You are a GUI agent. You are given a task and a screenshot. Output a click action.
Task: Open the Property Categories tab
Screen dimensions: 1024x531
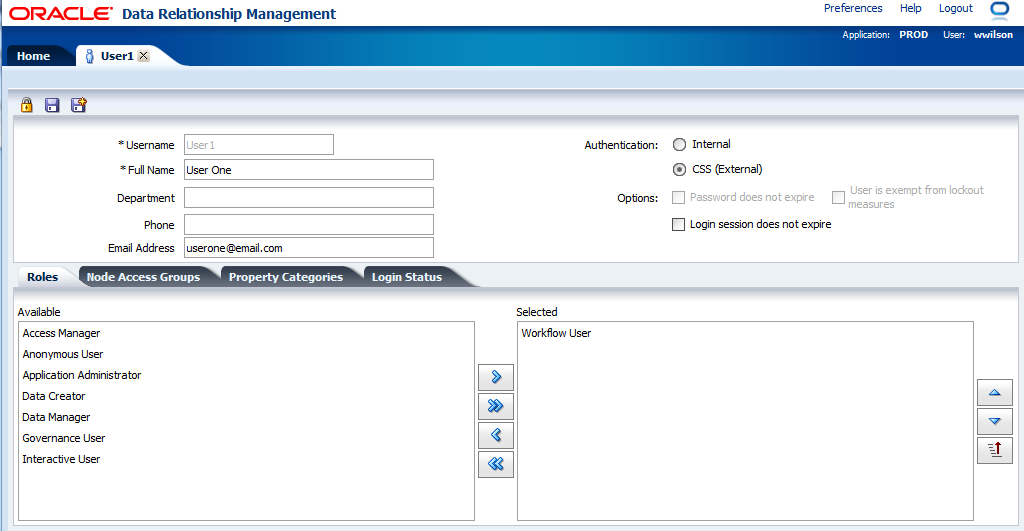click(x=285, y=277)
